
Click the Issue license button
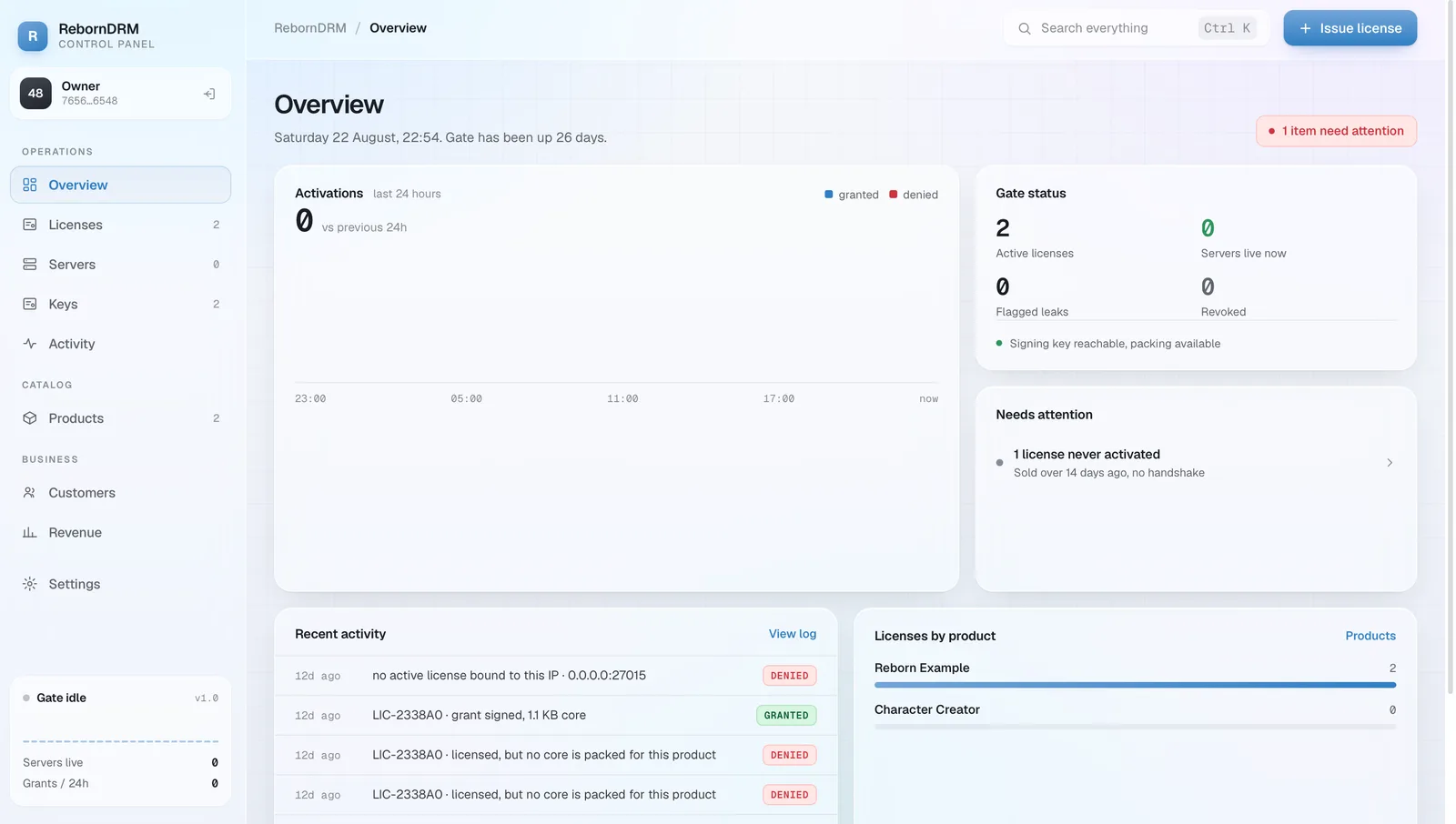click(x=1350, y=28)
